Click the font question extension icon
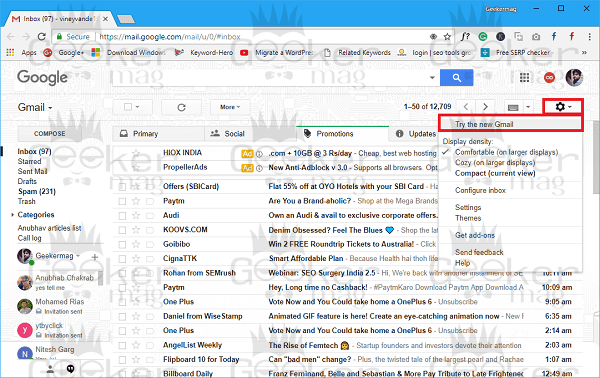The image size is (600, 378). 465,37
